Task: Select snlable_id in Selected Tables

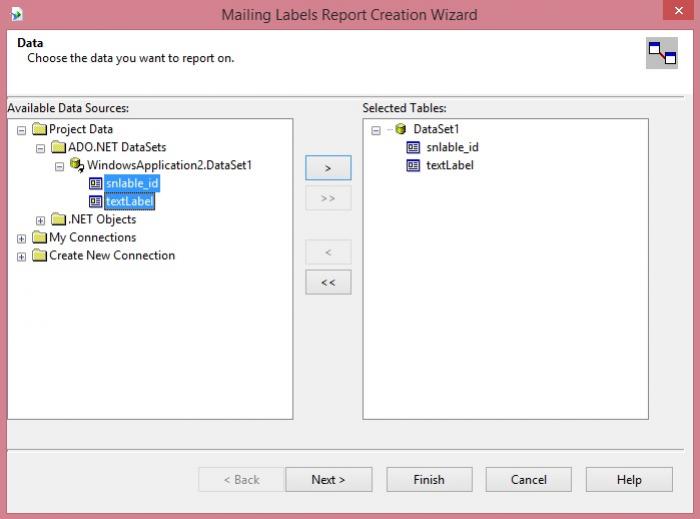Action: [x=452, y=147]
